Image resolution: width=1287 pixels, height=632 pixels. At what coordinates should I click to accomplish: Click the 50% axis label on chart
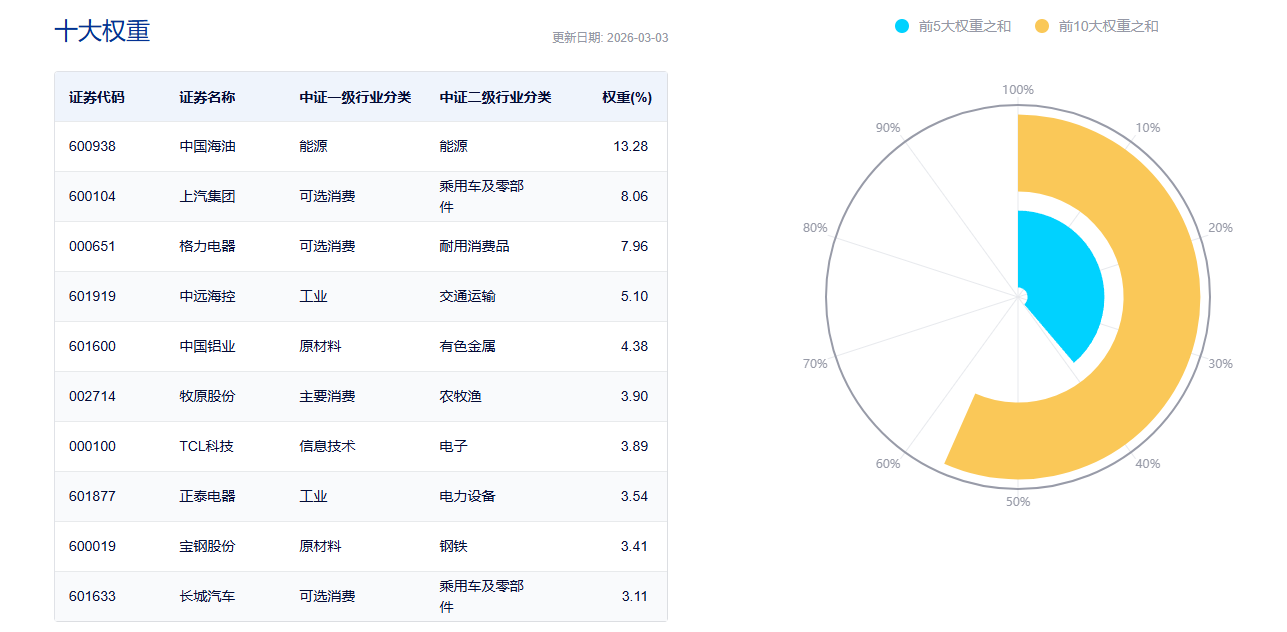point(1018,502)
